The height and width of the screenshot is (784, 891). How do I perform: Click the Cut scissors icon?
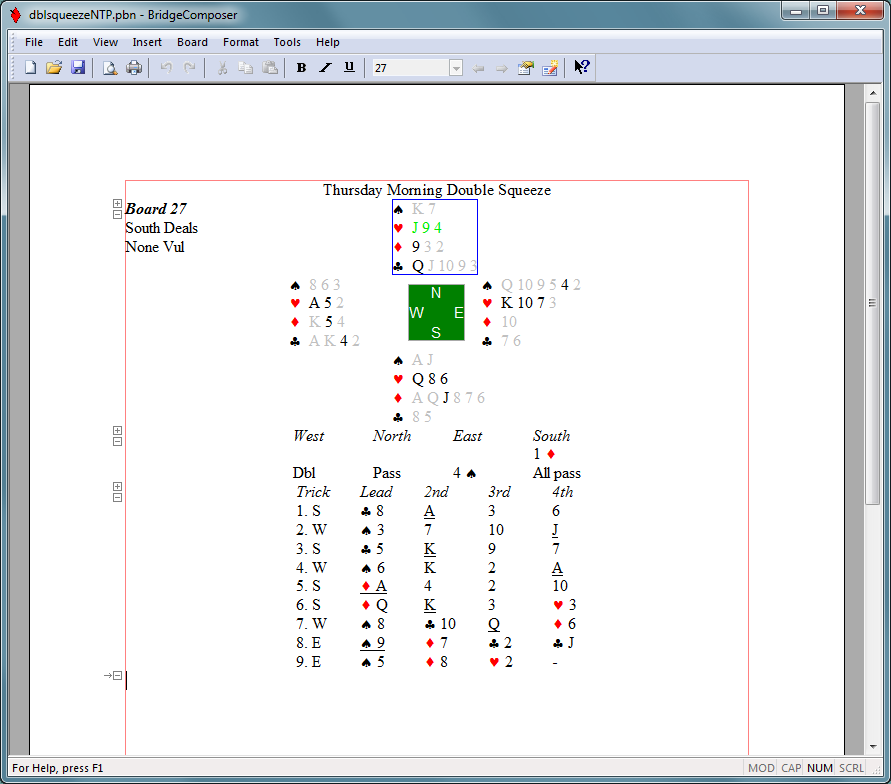[x=222, y=68]
